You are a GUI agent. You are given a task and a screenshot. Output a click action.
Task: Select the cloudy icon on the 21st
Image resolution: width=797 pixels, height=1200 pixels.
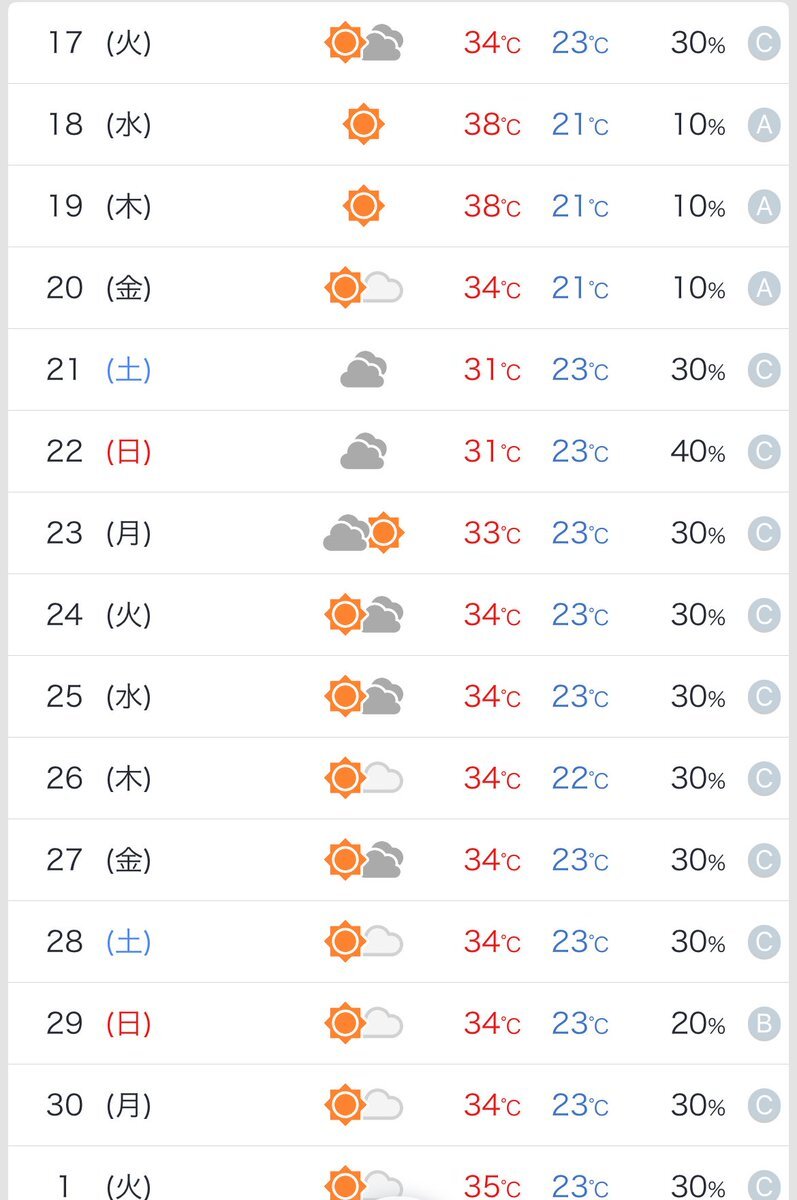pyautogui.click(x=363, y=370)
